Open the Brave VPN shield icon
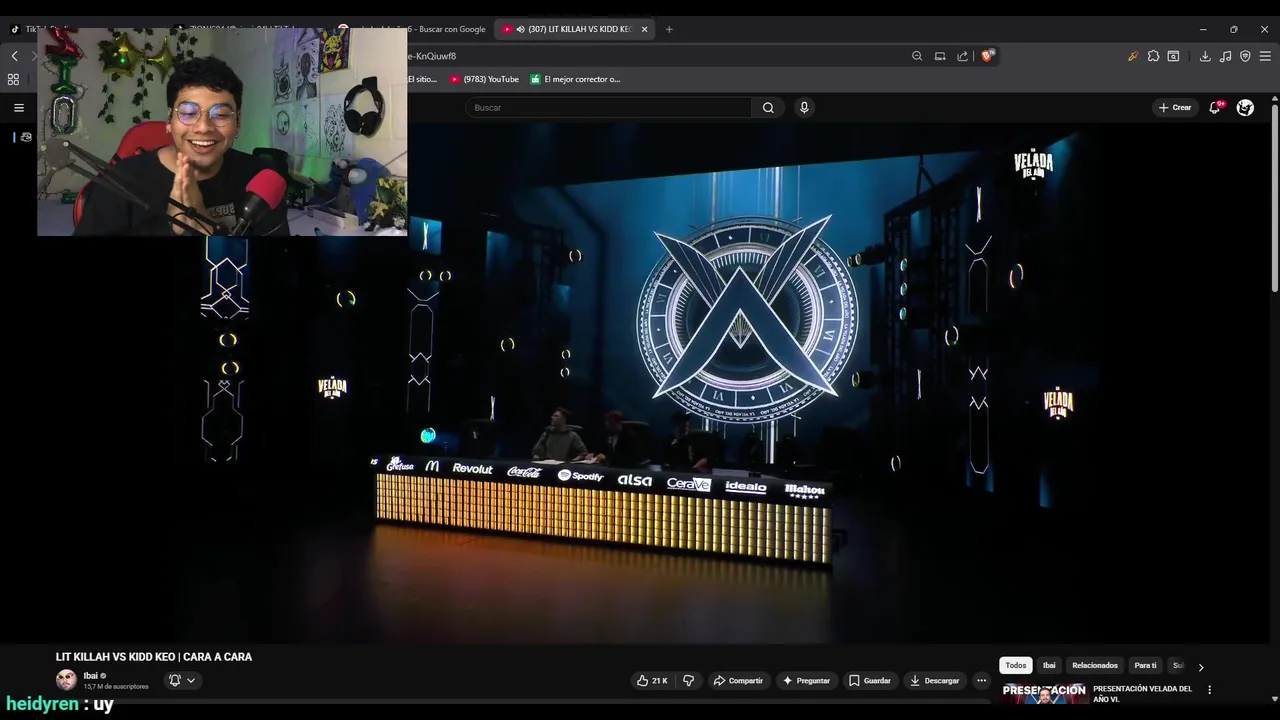 pos(1245,56)
